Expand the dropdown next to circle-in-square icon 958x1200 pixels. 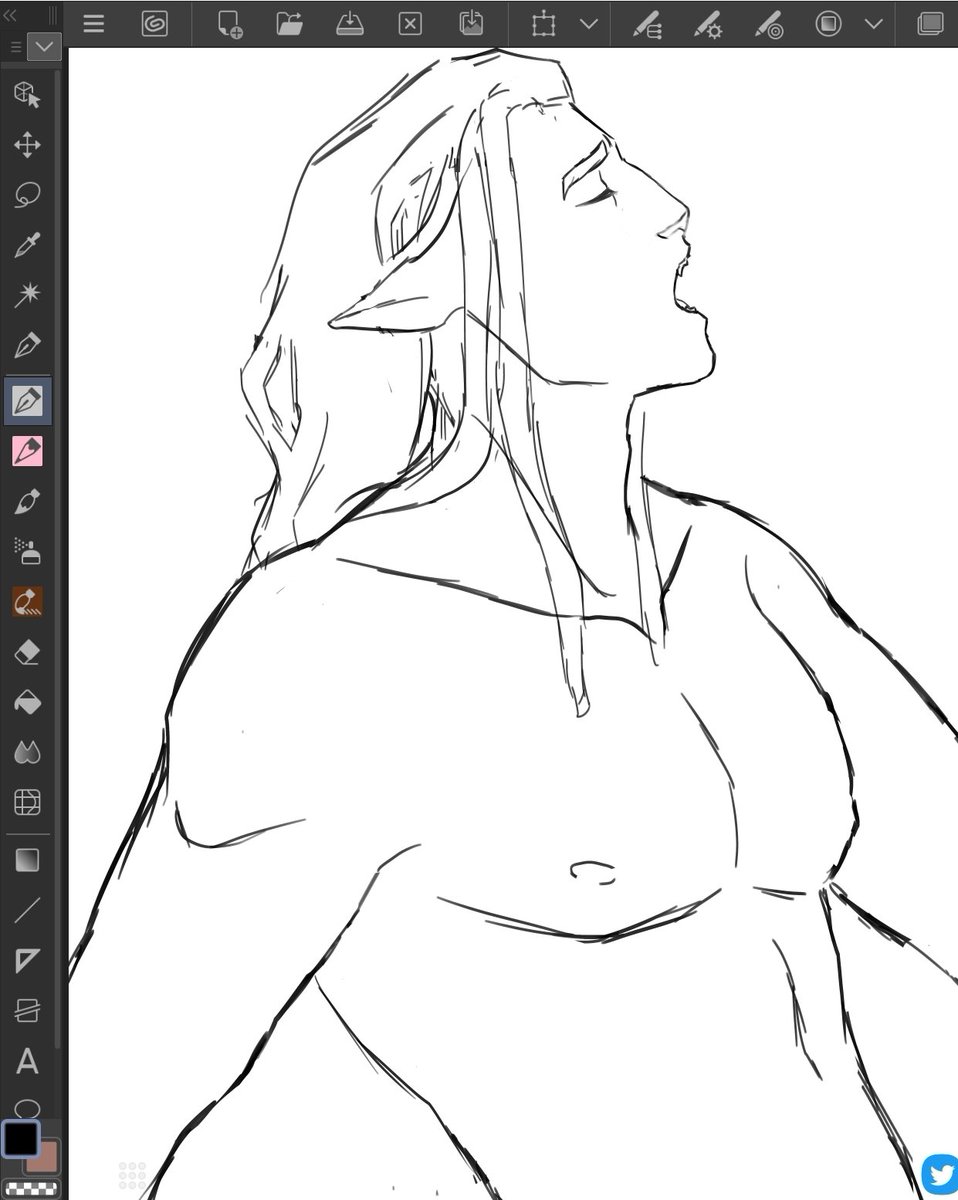point(873,24)
